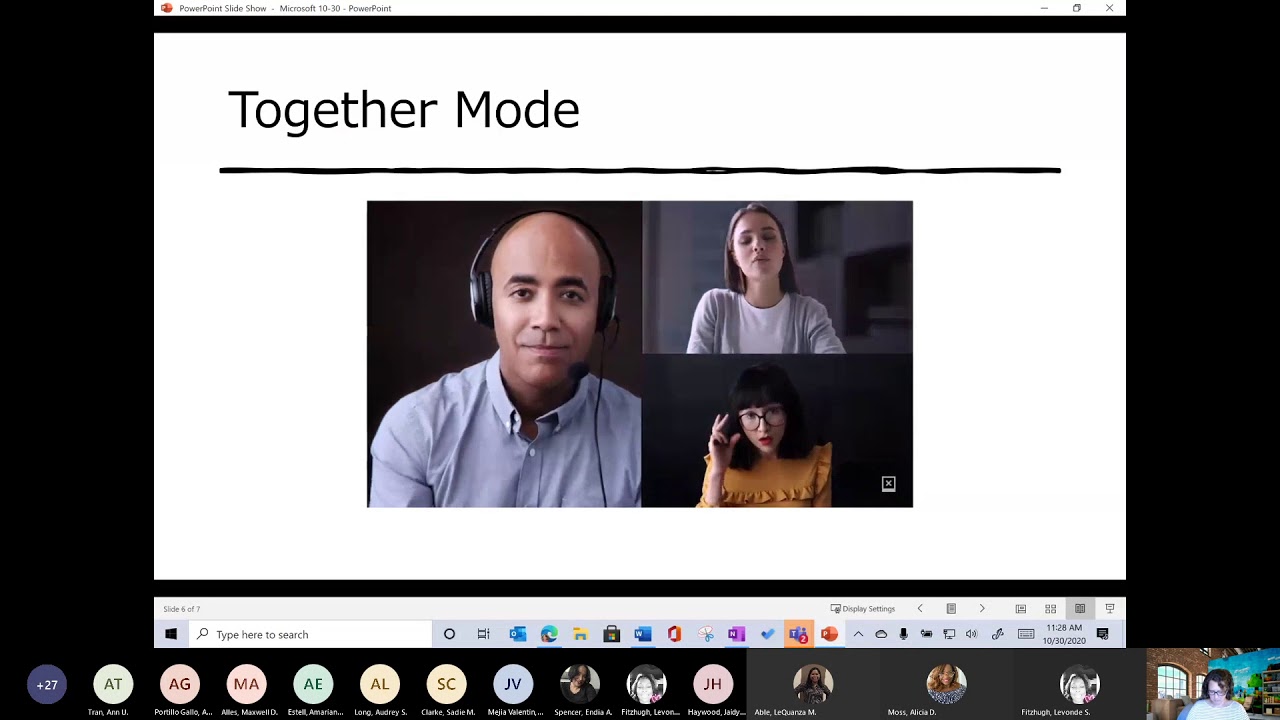Switch to Microsoft Teams on taskbar
Image resolution: width=1280 pixels, height=720 pixels.
[798, 634]
